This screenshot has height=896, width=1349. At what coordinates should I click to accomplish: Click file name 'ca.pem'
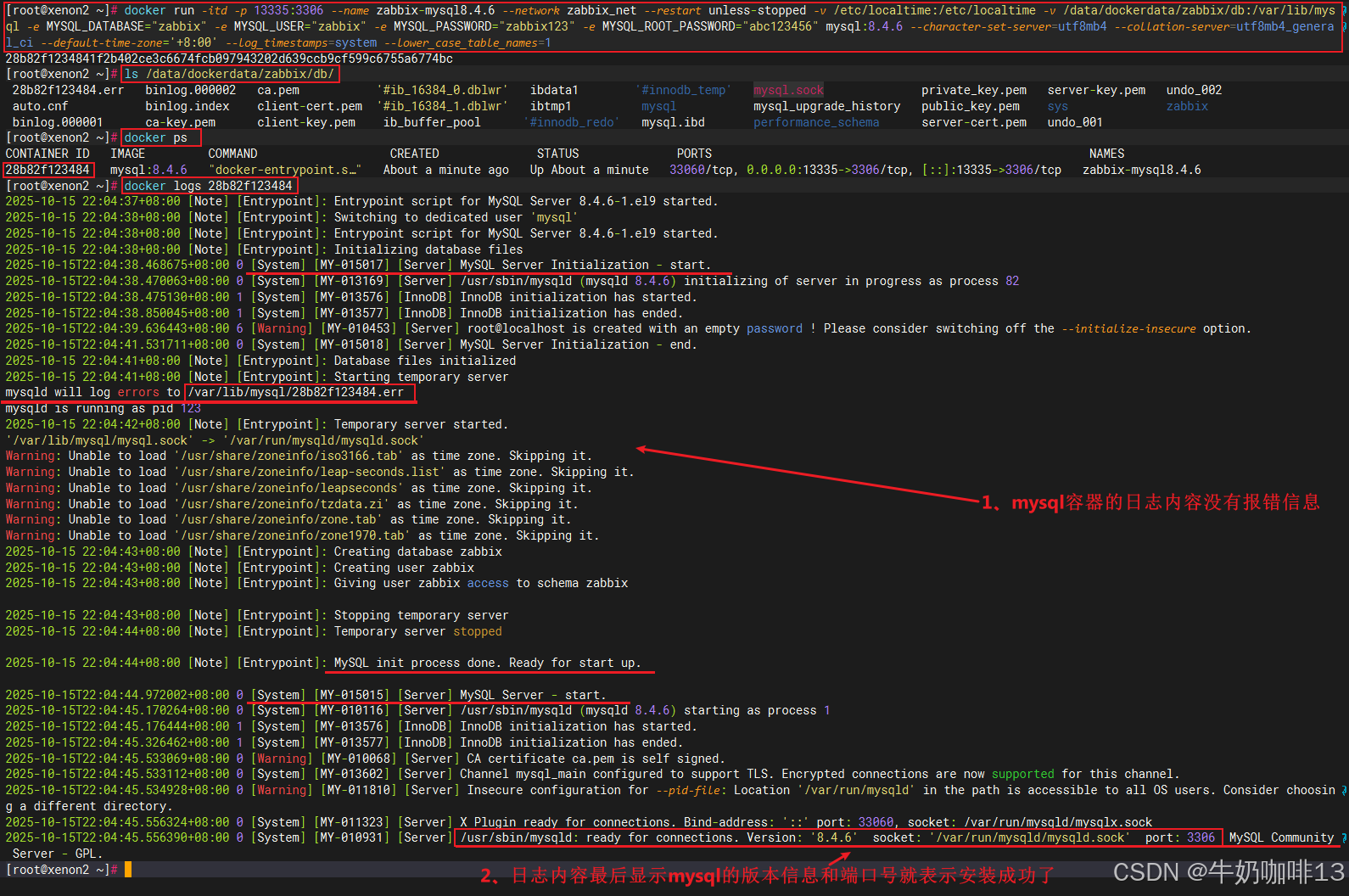click(x=278, y=90)
